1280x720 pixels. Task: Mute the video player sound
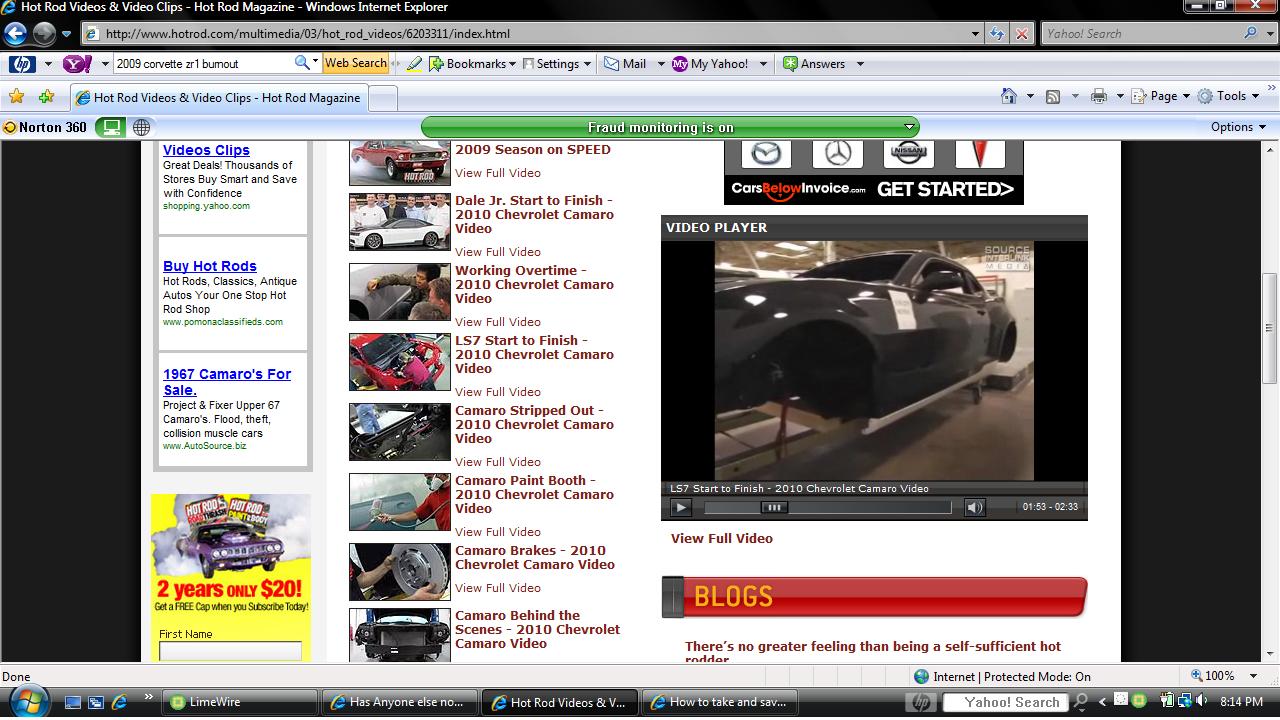click(974, 507)
